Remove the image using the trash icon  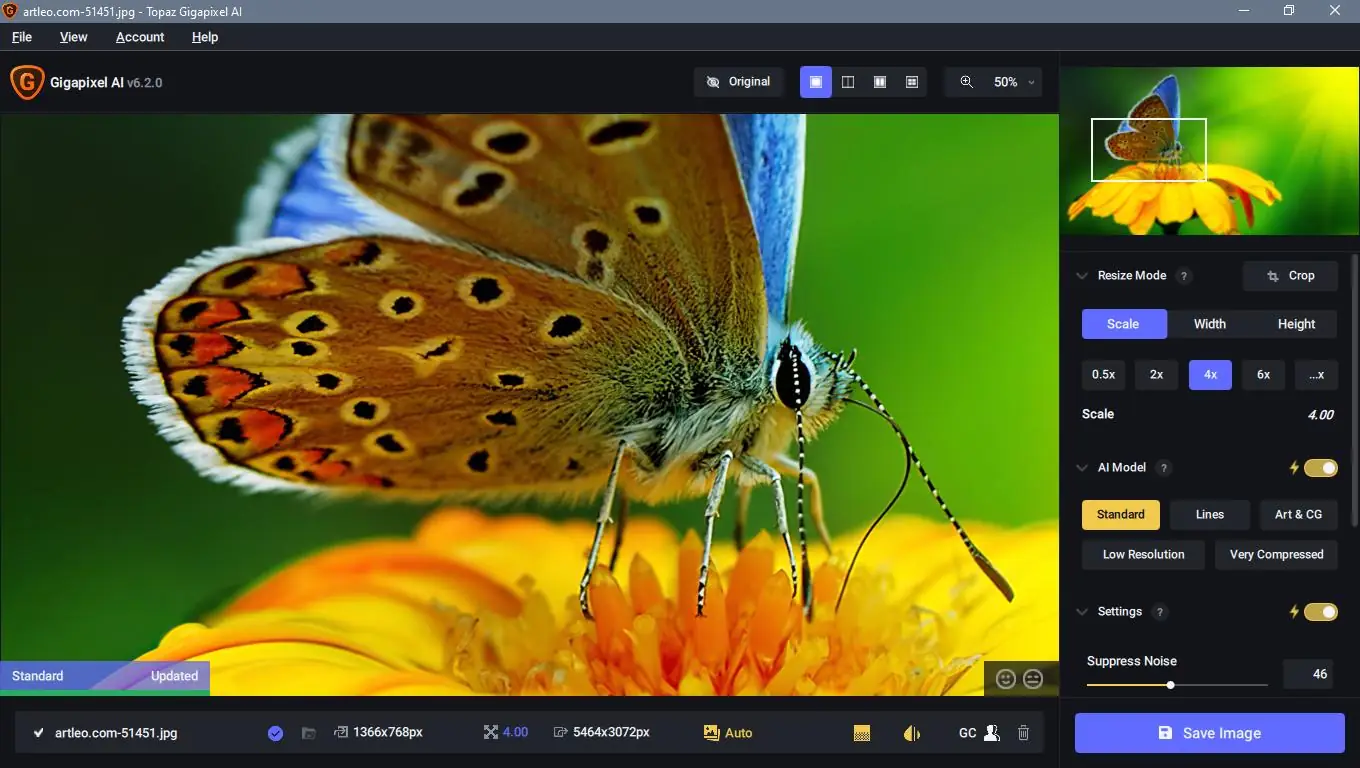coord(1023,732)
